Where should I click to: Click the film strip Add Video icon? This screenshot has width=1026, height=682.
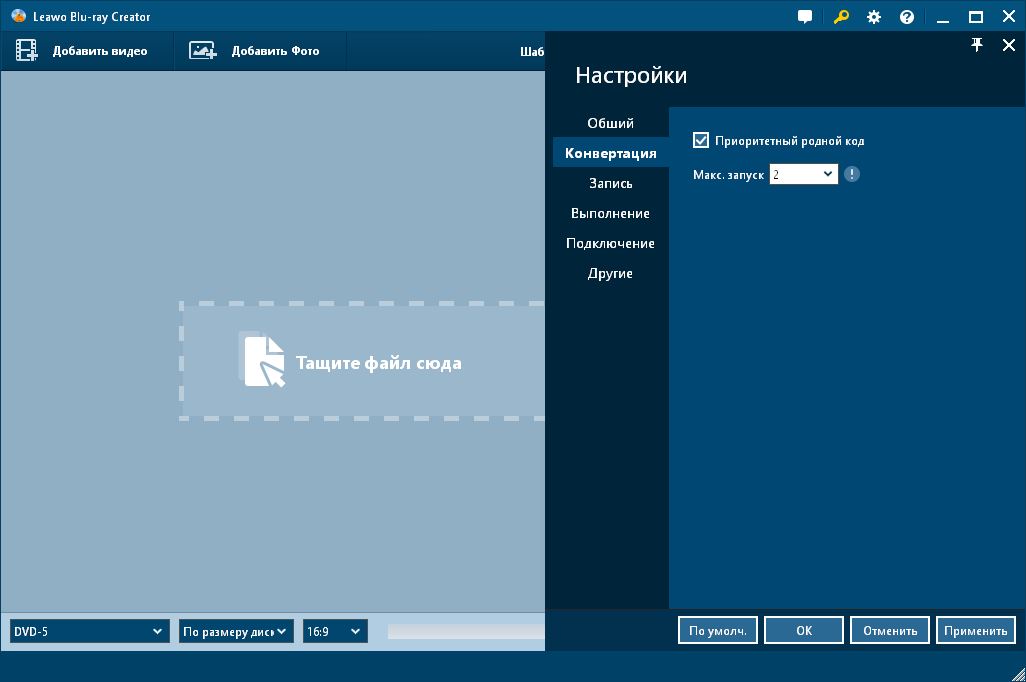[x=27, y=50]
